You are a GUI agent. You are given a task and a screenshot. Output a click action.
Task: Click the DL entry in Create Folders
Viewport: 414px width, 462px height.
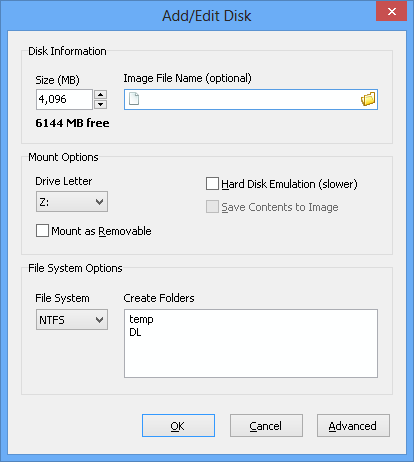coord(135,332)
